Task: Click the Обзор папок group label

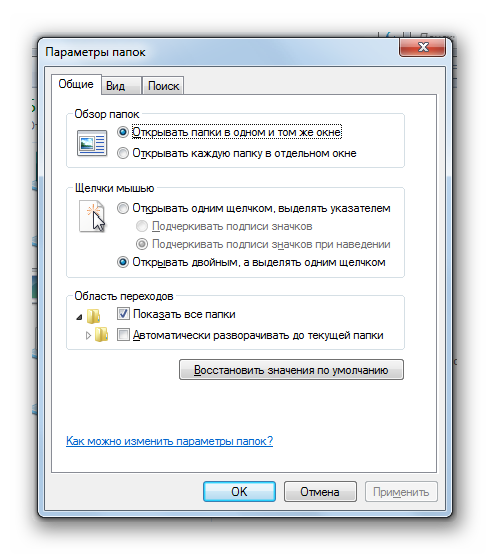Action: (107, 114)
